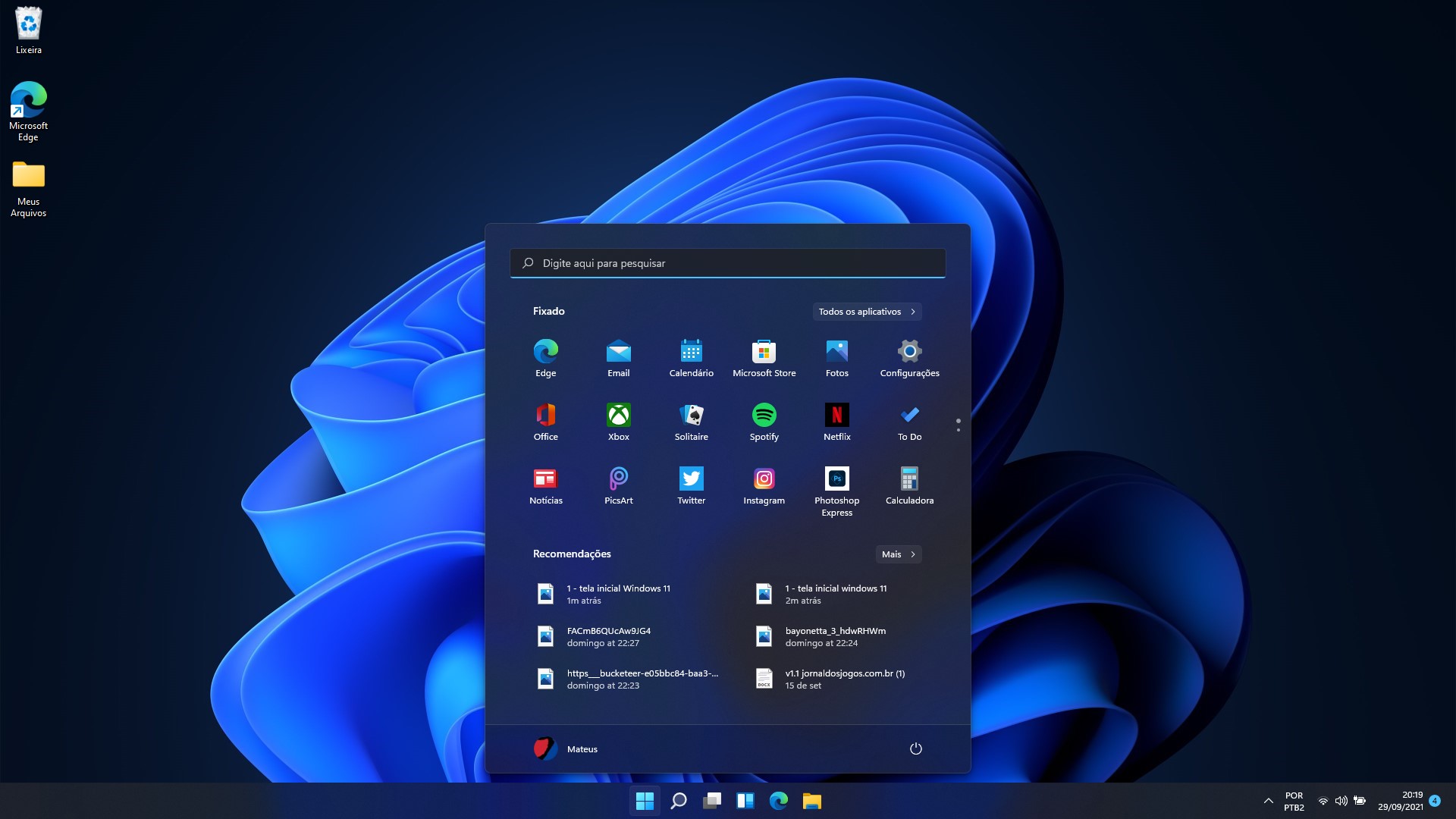Expand 'Todos os aplicativos' list
Viewport: 1456px width, 819px height.
pyautogui.click(x=865, y=311)
